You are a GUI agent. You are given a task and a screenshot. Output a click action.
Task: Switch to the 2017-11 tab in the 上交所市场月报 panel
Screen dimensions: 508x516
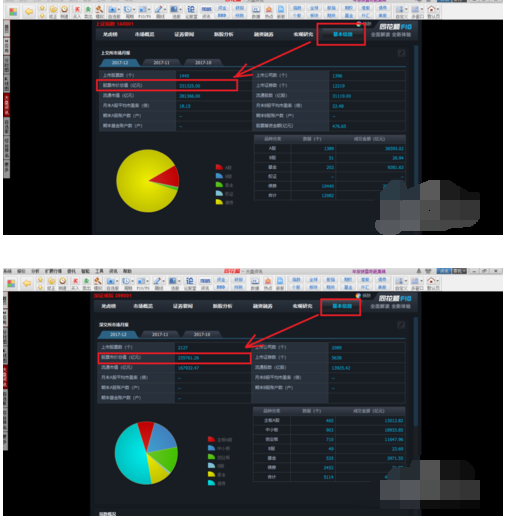[161, 63]
